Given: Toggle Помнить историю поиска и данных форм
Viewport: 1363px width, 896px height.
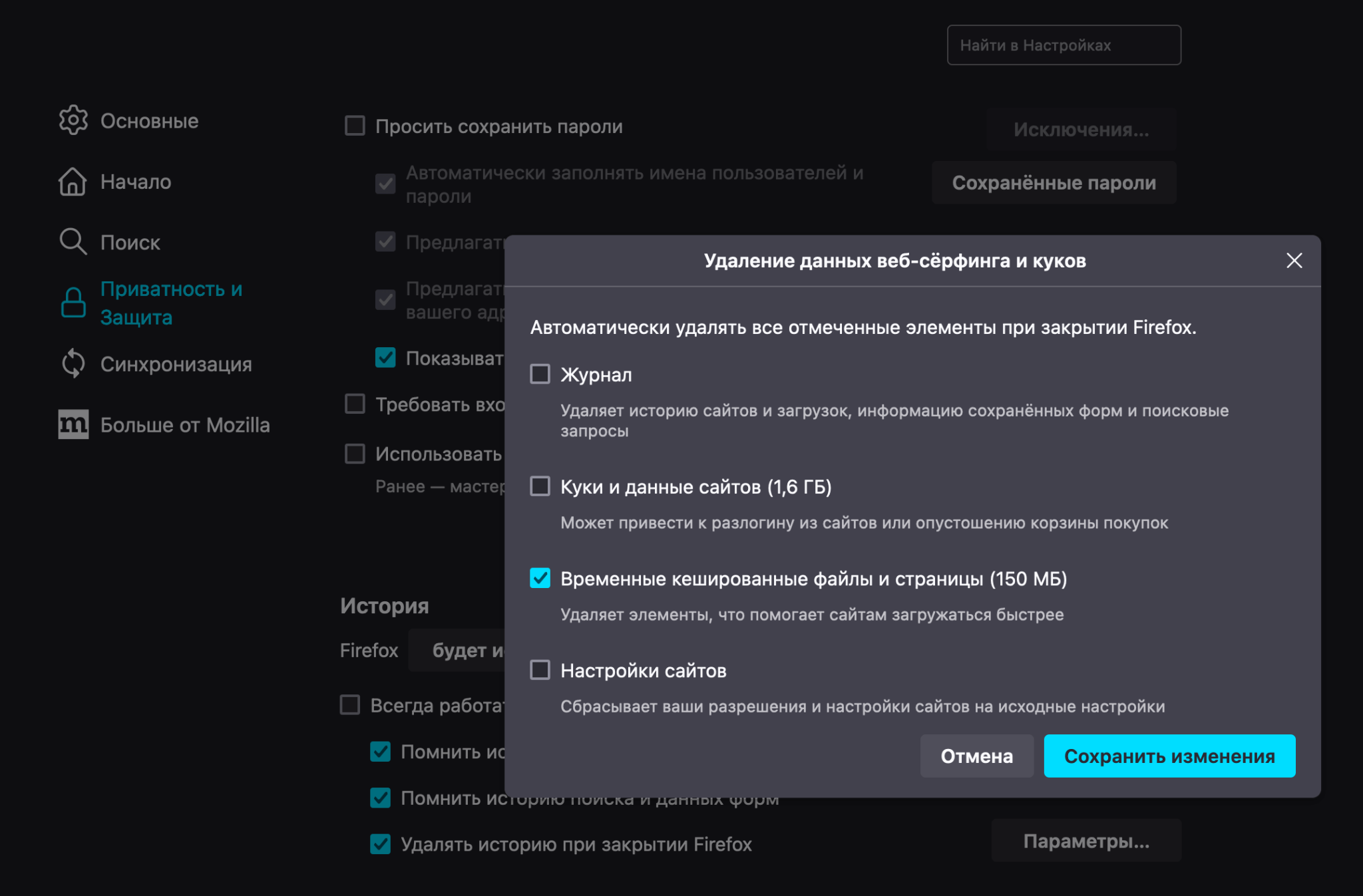Looking at the screenshot, I should pyautogui.click(x=380, y=798).
